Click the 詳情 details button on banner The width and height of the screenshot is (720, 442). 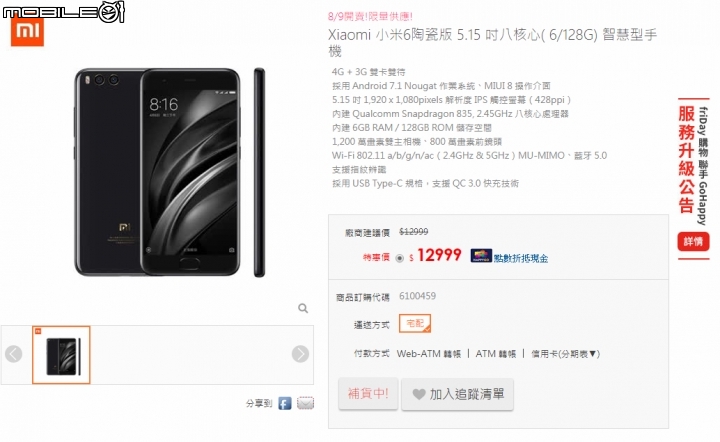pos(693,241)
